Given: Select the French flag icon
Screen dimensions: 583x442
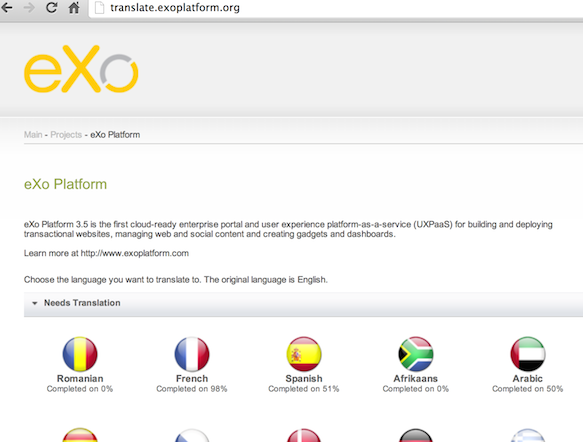Looking at the screenshot, I should tap(192, 354).
